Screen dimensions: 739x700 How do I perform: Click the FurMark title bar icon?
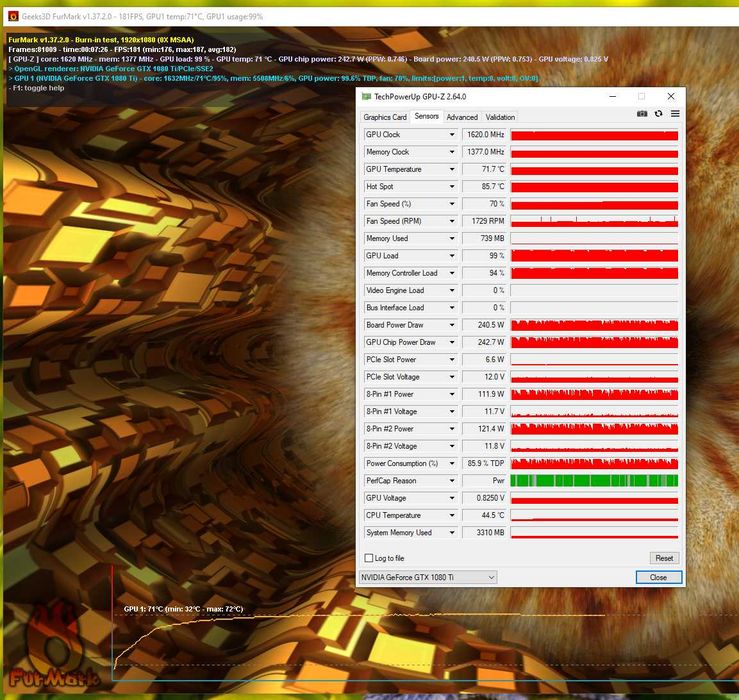point(13,16)
